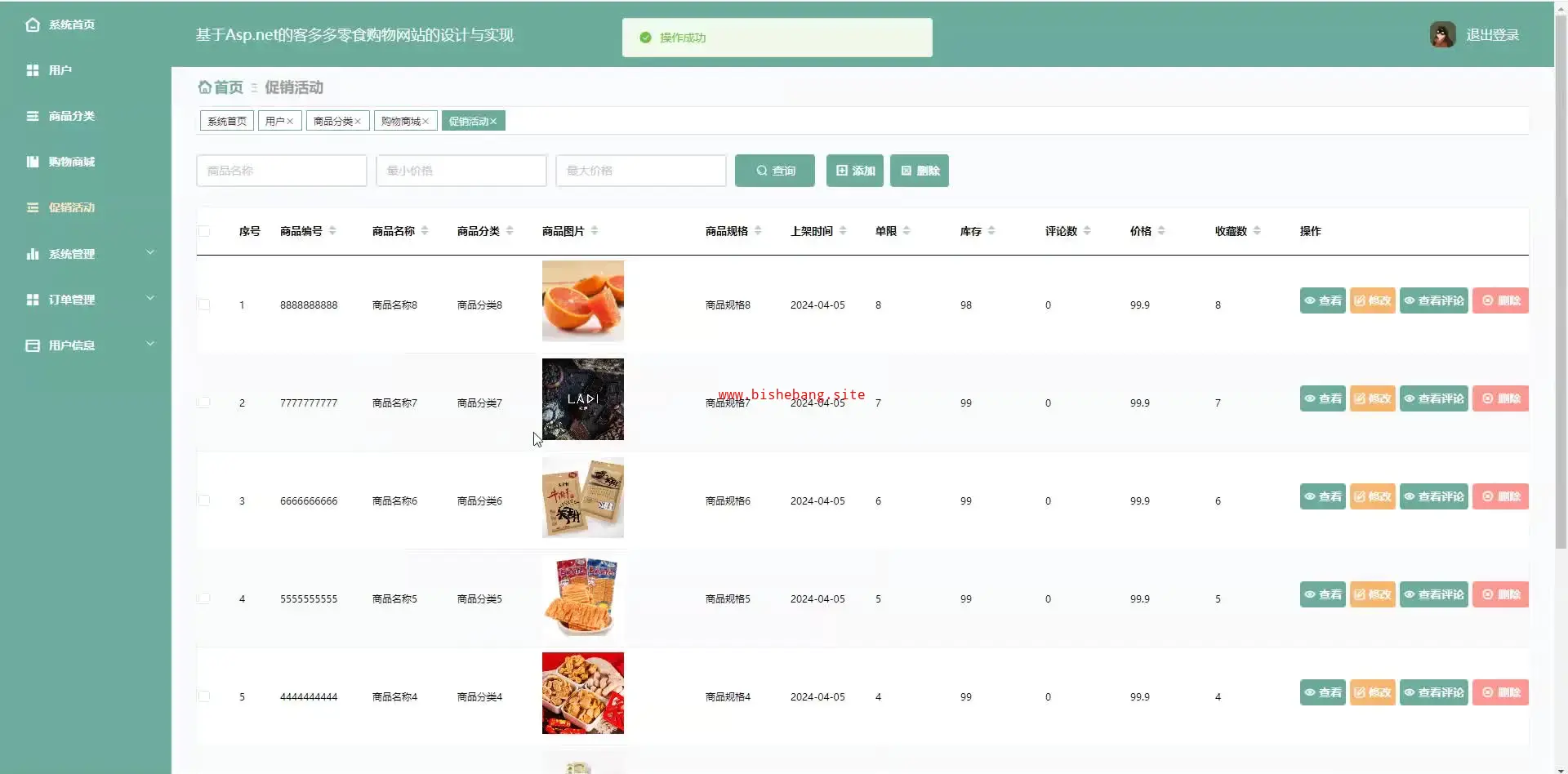This screenshot has width=1568, height=774.
Task: Log out with 退出登录
Action: point(1492,35)
